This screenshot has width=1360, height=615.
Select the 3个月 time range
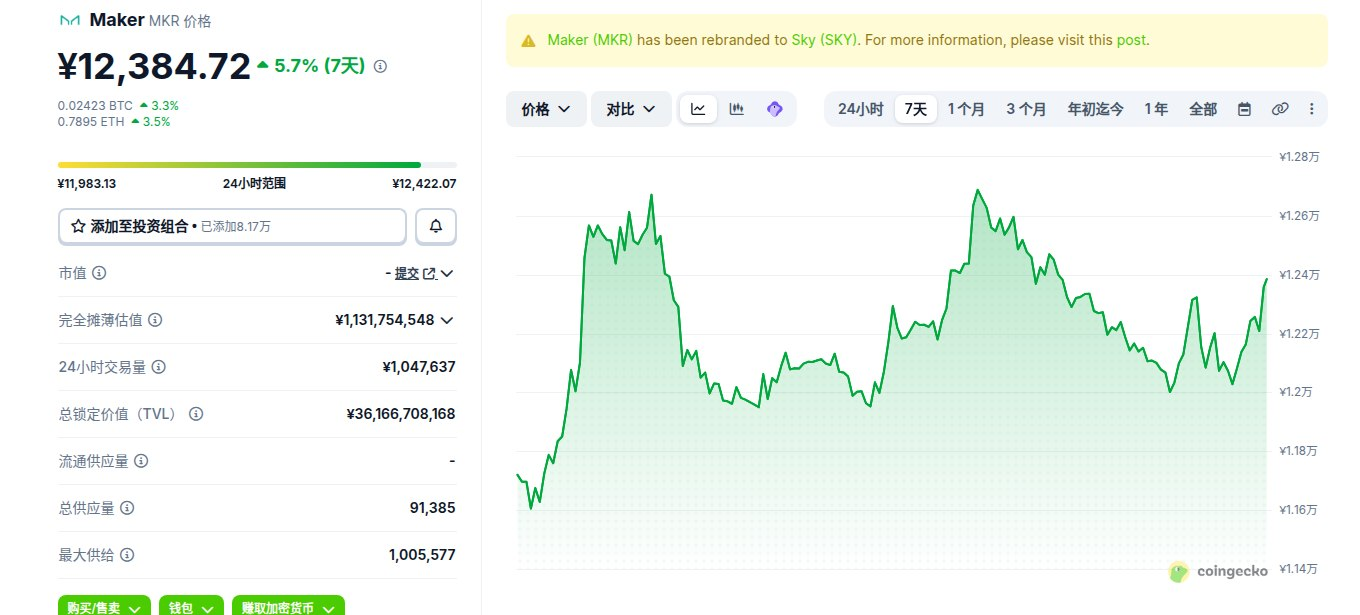tap(1026, 109)
